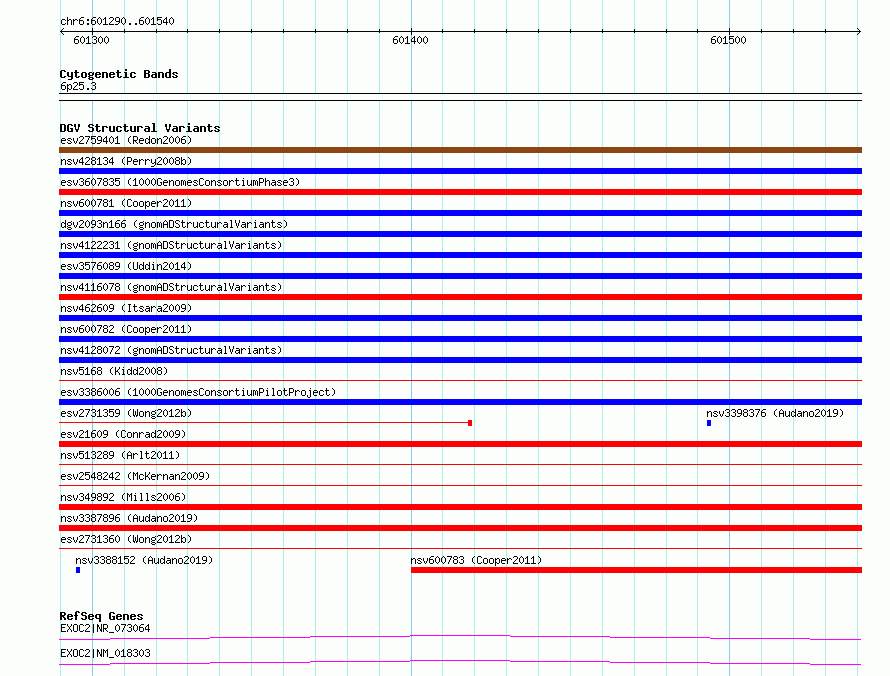The height and width of the screenshot is (676, 890).
Task: Click the chr6:601290..601540 region label
Action: pos(117,21)
